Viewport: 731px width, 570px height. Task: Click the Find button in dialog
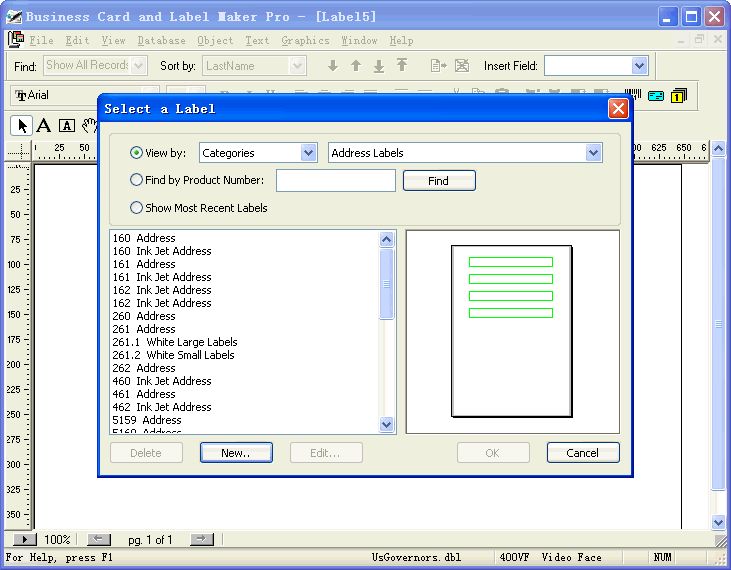(439, 181)
